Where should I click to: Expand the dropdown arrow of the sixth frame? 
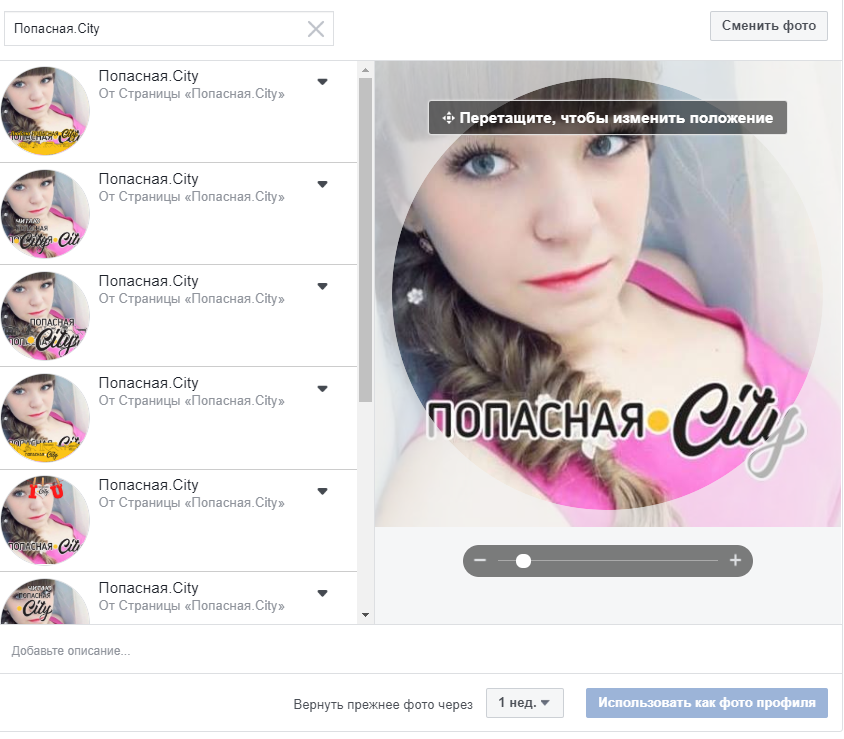point(322,593)
